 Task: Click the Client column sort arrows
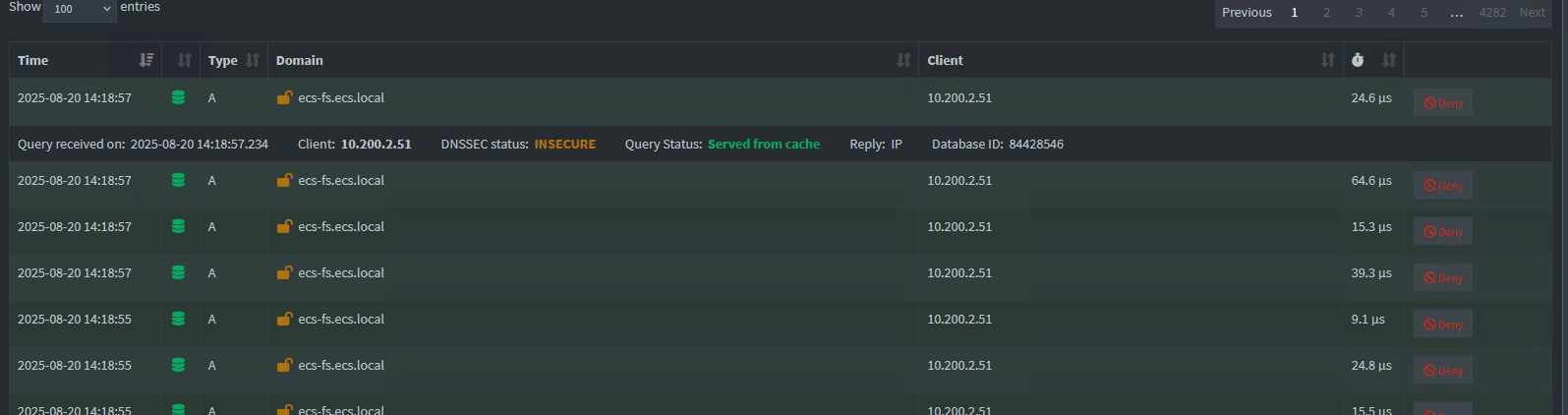(1327, 60)
